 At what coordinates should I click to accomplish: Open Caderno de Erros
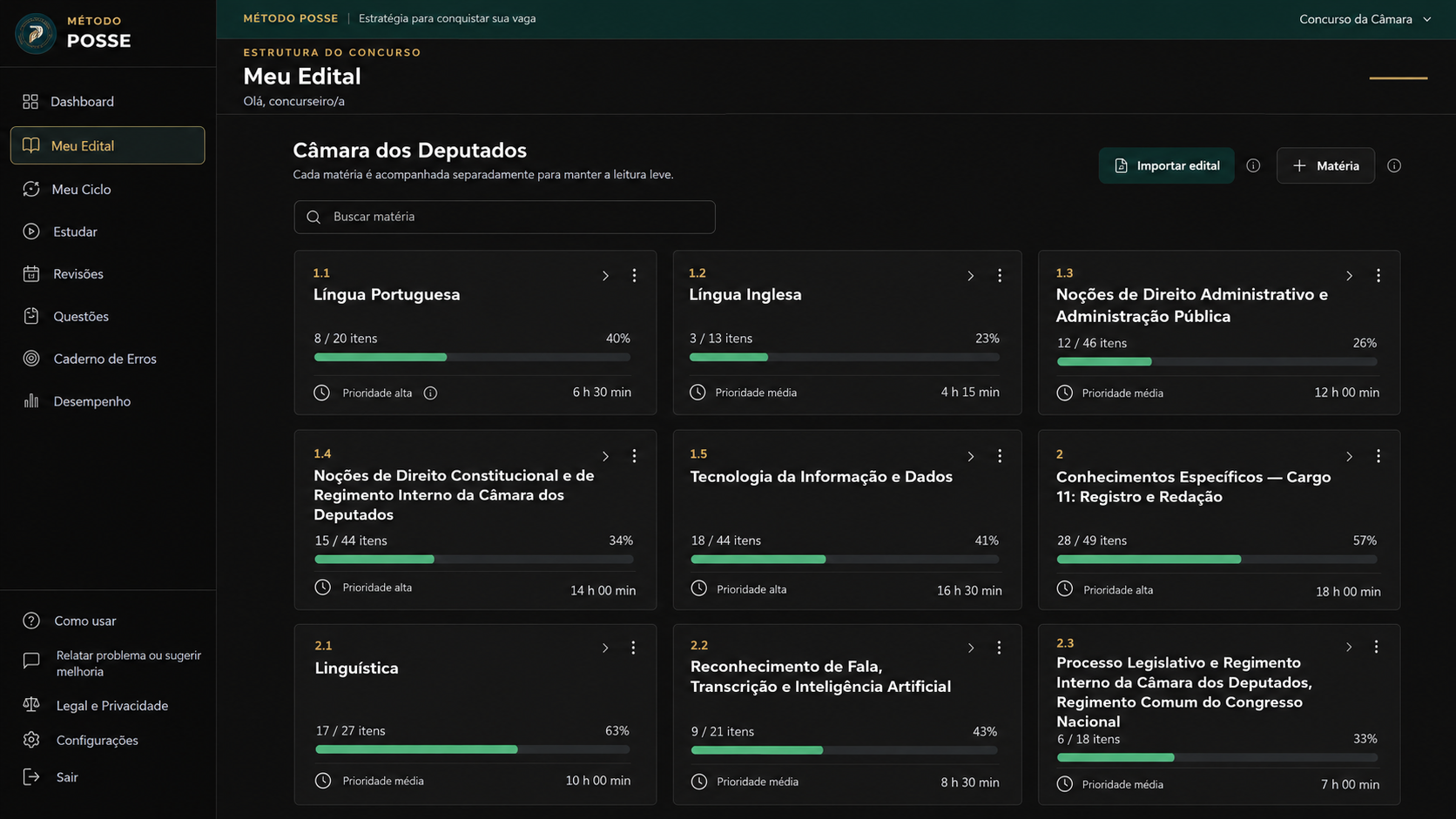(107, 359)
